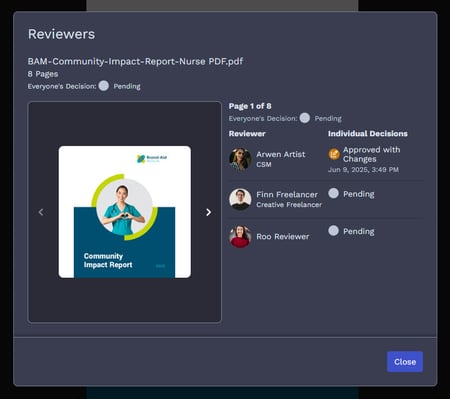This screenshot has width=450, height=399.
Task: Close the Reviewers dialog
Action: (405, 362)
